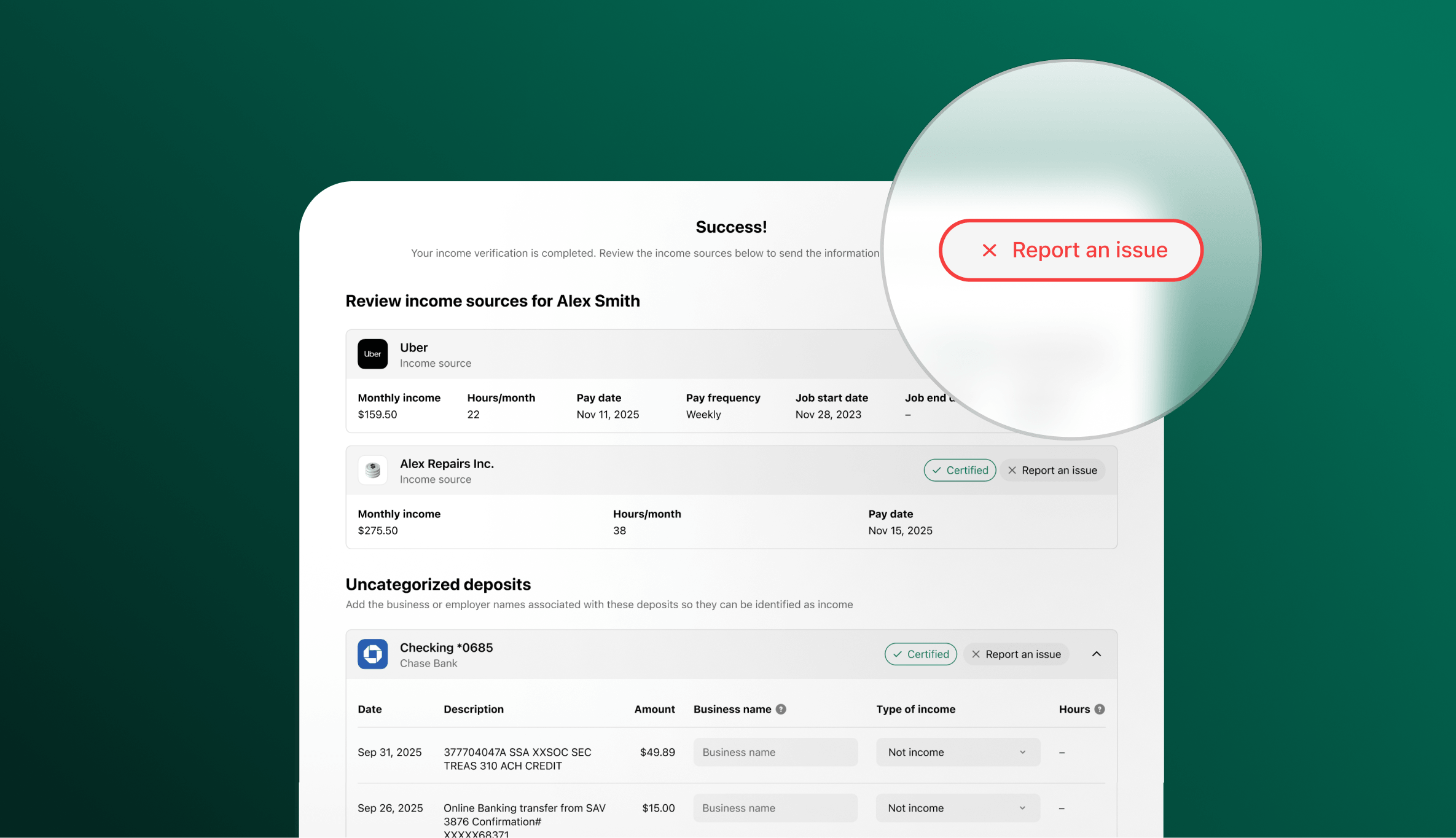
Task: Click the Uber logo icon
Action: pyautogui.click(x=372, y=354)
